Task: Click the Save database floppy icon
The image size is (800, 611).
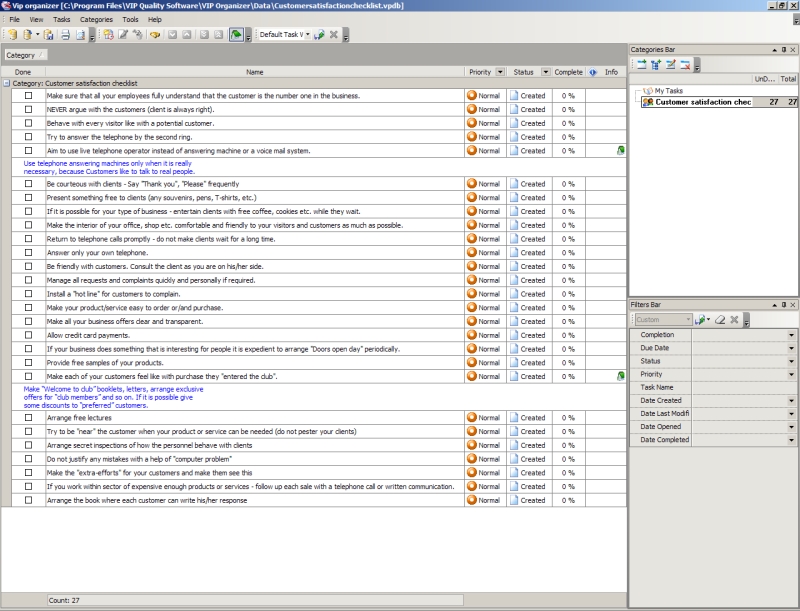Action: point(48,35)
